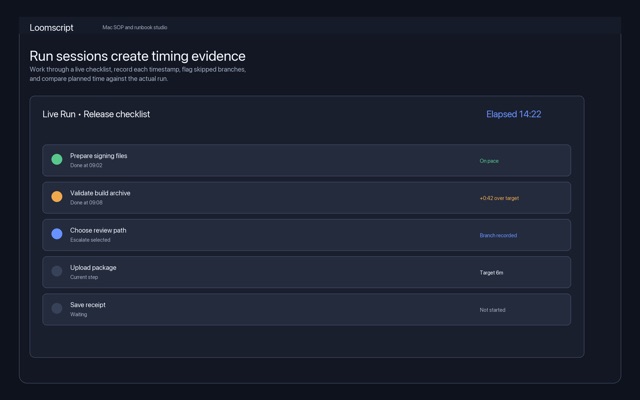The width and height of the screenshot is (640, 400).
Task: Select the Upload package step title
Action: tap(93, 268)
